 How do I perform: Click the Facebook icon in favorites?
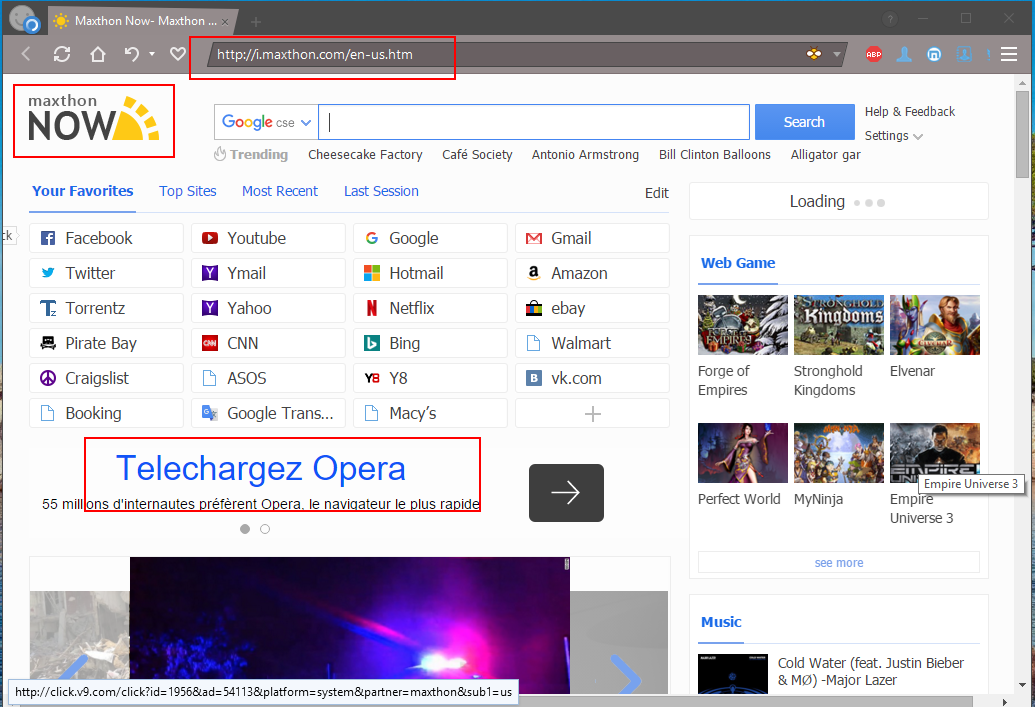coord(48,238)
